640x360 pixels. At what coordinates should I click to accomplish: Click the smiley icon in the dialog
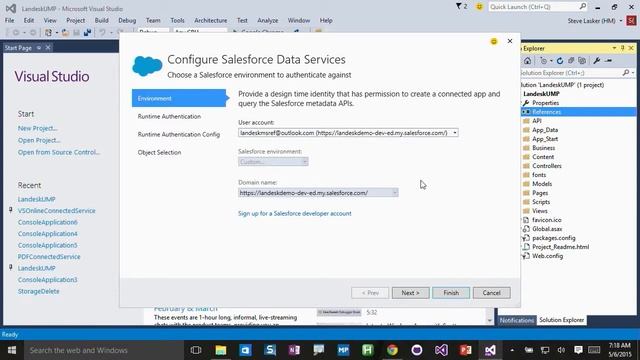[x=494, y=41]
